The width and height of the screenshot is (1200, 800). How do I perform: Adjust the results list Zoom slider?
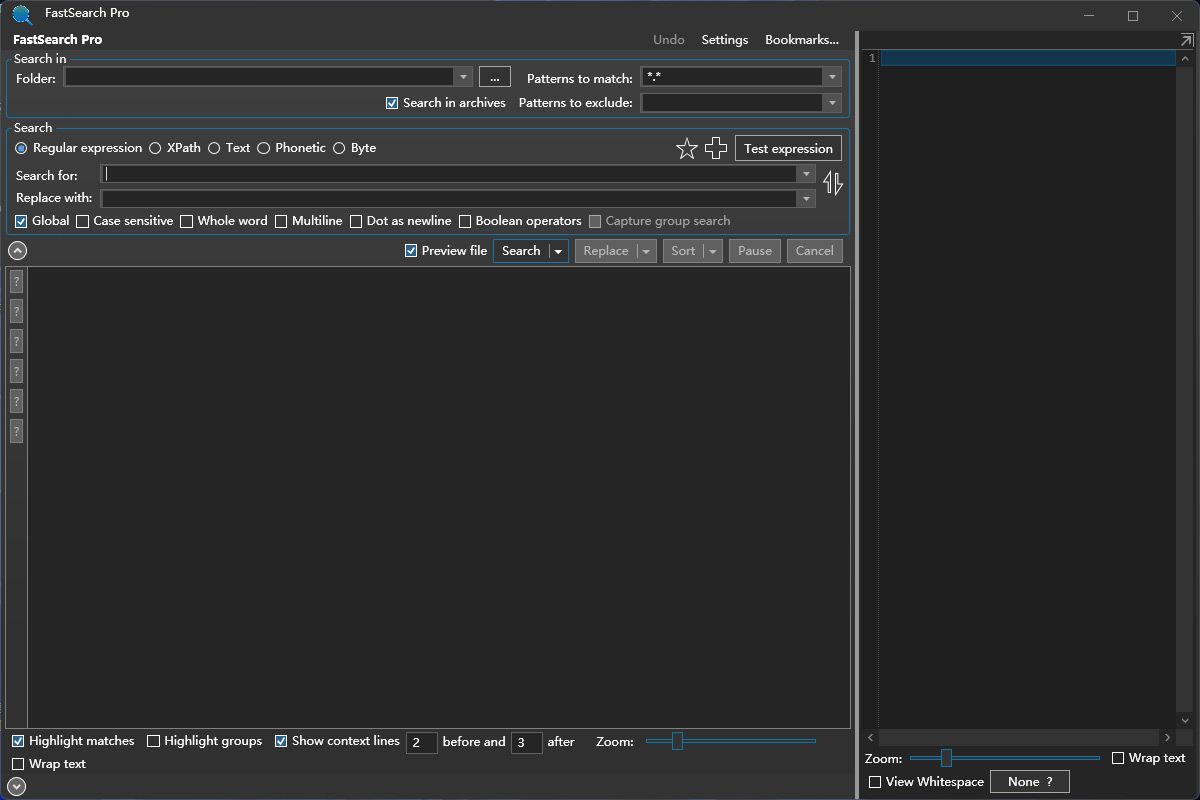pyautogui.click(x=730, y=741)
